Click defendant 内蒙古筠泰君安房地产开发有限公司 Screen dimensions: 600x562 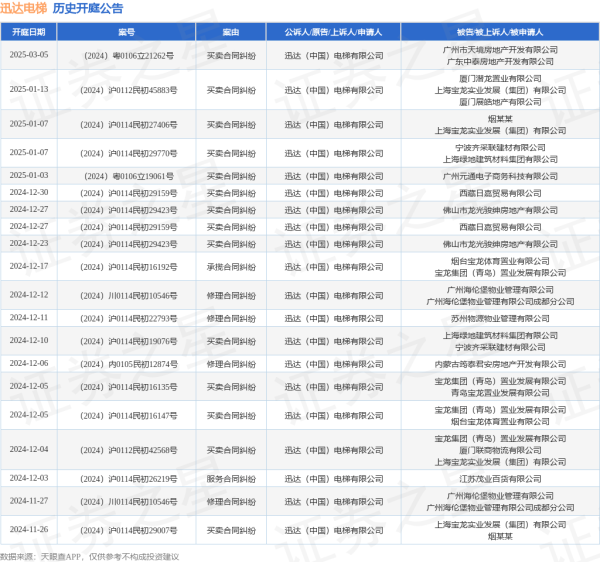500,364
